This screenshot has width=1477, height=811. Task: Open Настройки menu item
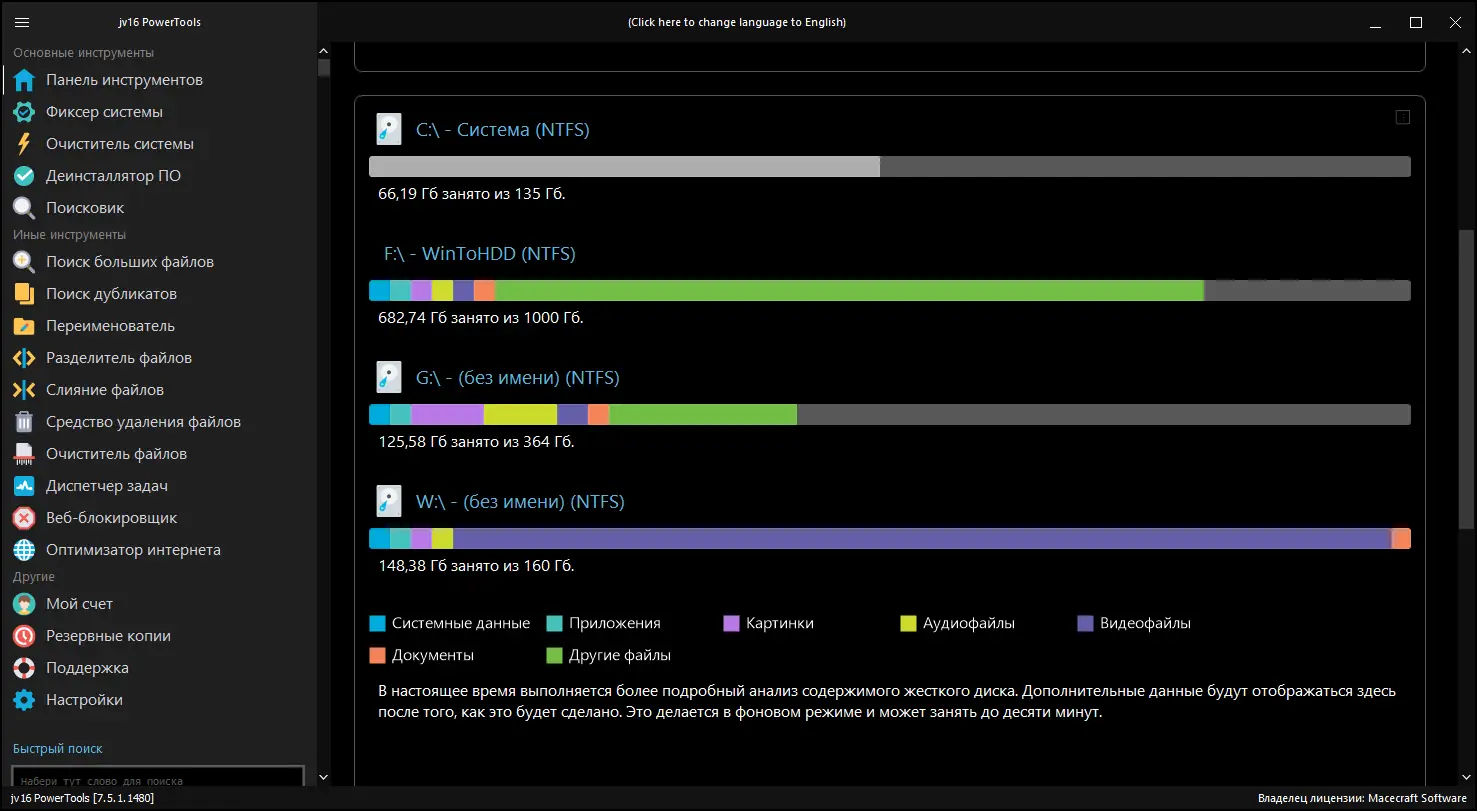[84, 700]
